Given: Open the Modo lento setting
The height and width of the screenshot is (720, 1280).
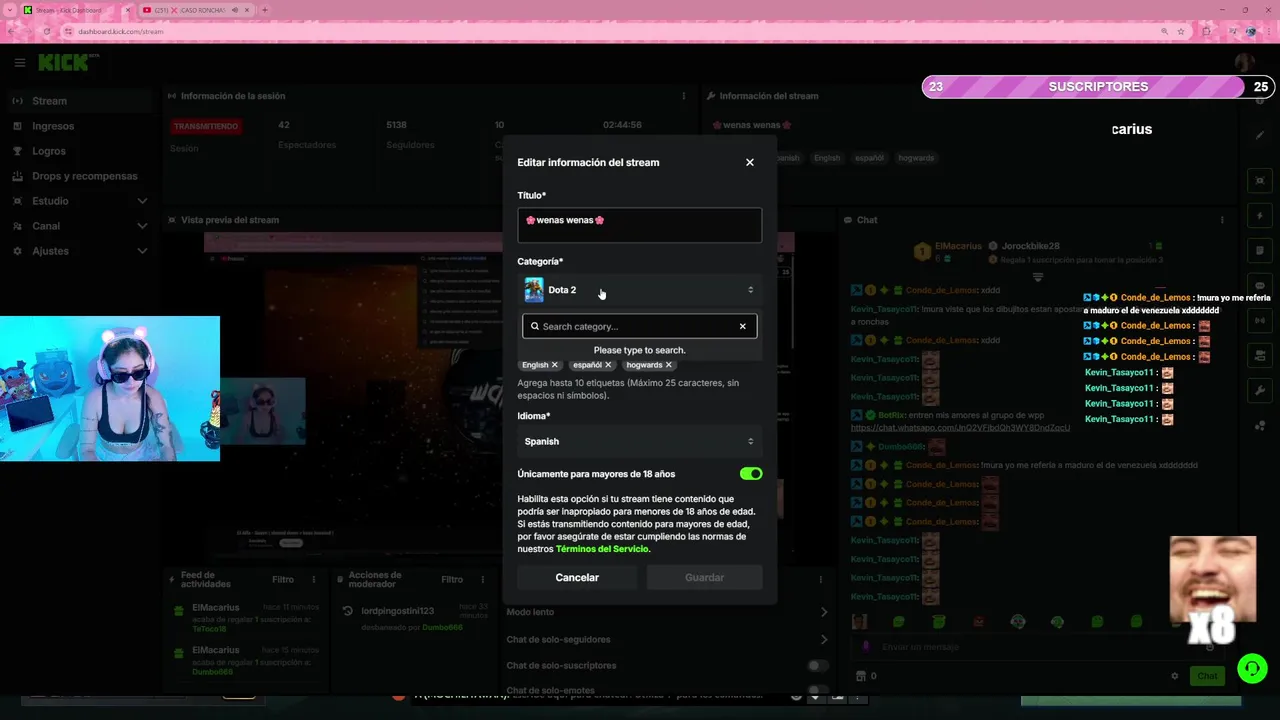Looking at the screenshot, I should coord(667,612).
